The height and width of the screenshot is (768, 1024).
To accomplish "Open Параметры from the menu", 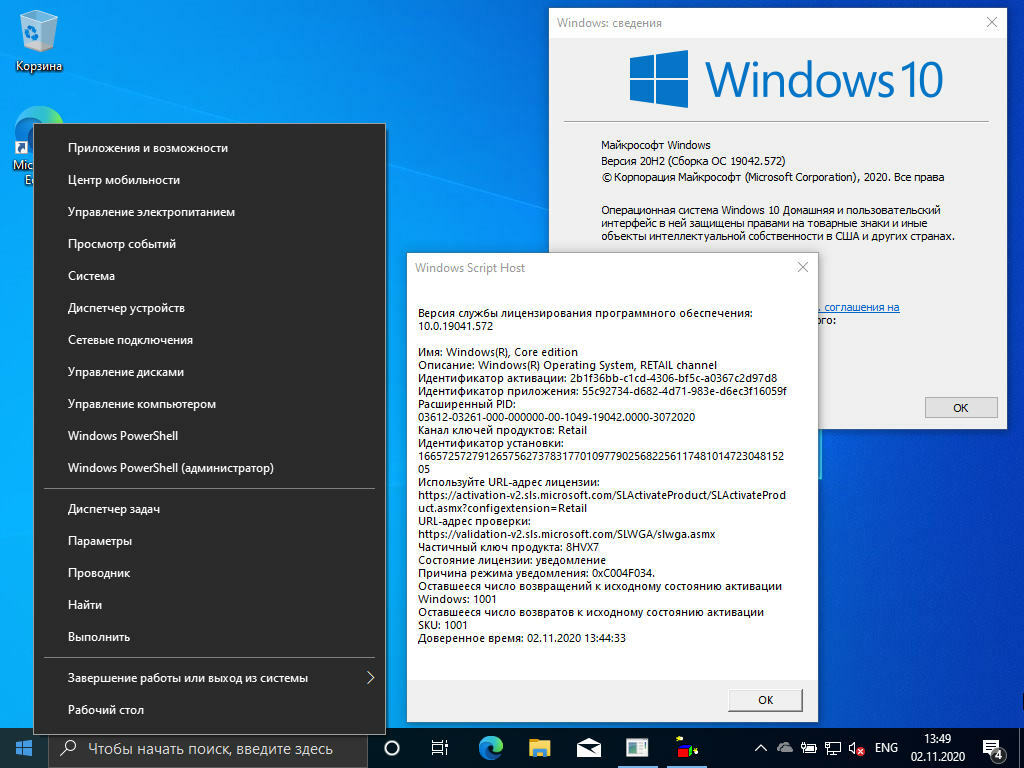I will pyautogui.click(x=210, y=541).
